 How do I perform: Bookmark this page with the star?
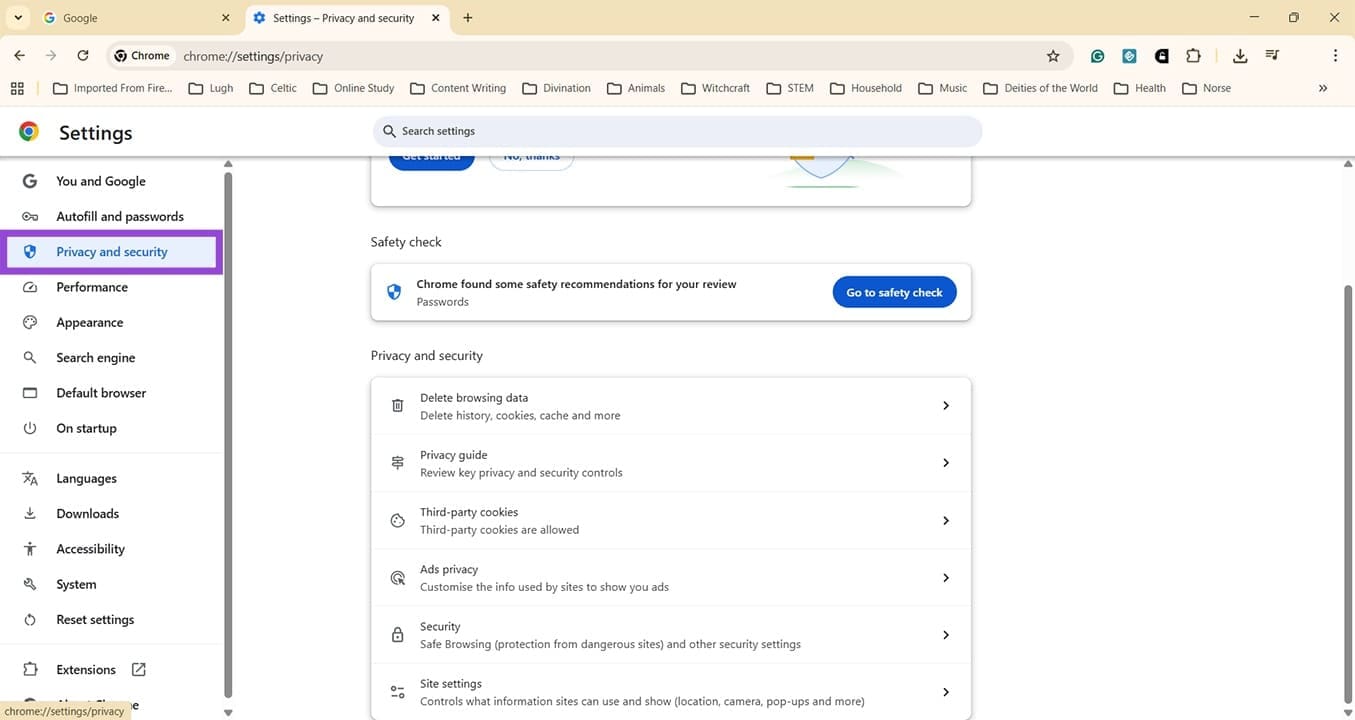click(x=1053, y=55)
